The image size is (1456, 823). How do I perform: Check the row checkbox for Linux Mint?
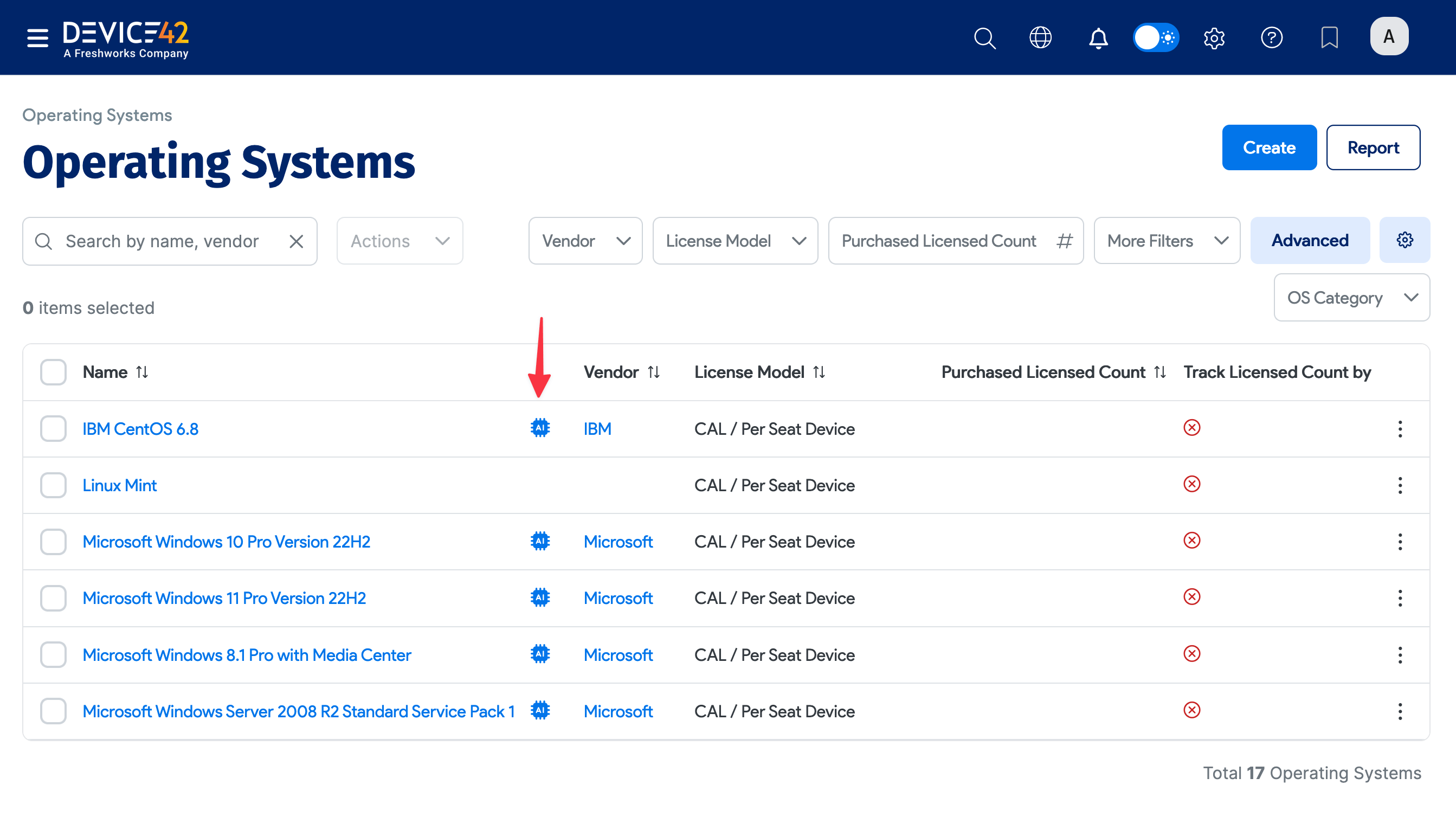[53, 485]
